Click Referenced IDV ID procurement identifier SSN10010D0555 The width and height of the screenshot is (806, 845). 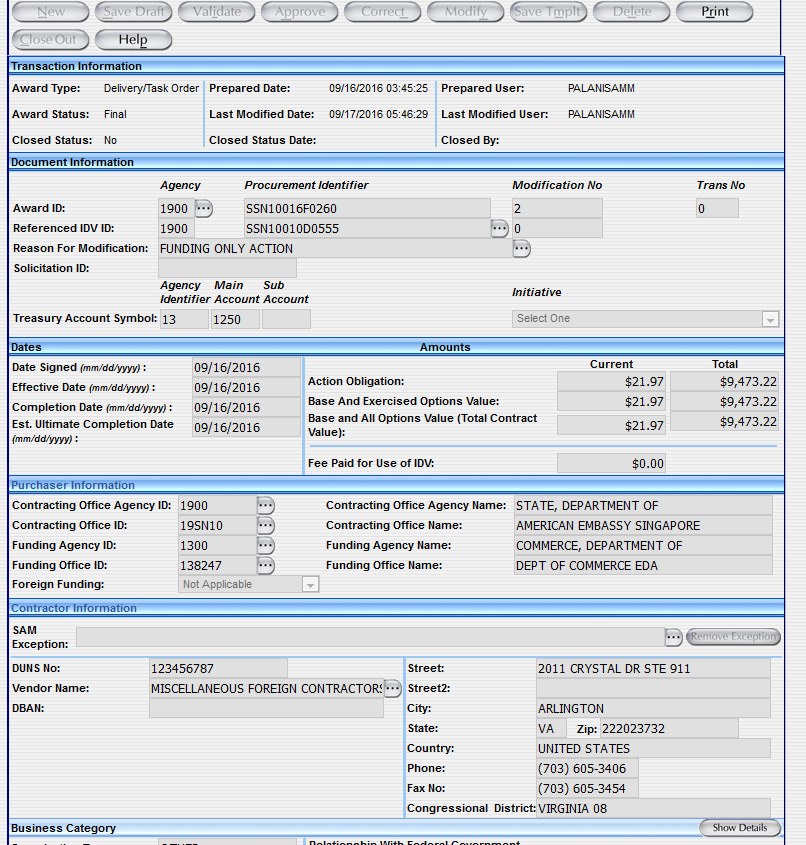(367, 228)
